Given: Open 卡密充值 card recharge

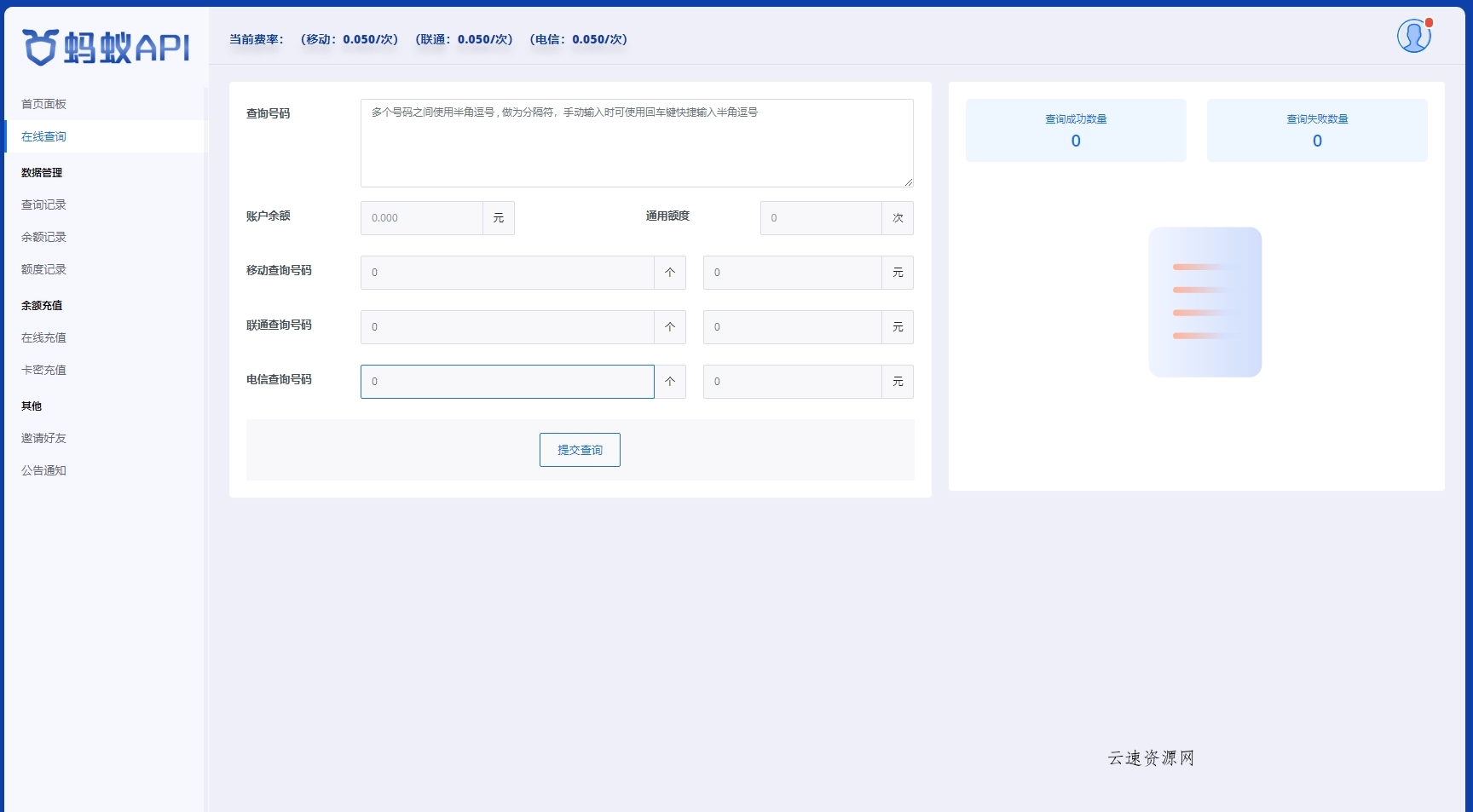Looking at the screenshot, I should tap(43, 370).
